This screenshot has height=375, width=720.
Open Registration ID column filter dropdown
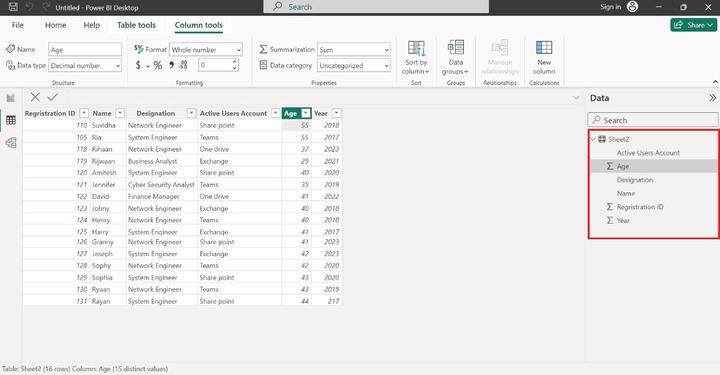coord(84,113)
